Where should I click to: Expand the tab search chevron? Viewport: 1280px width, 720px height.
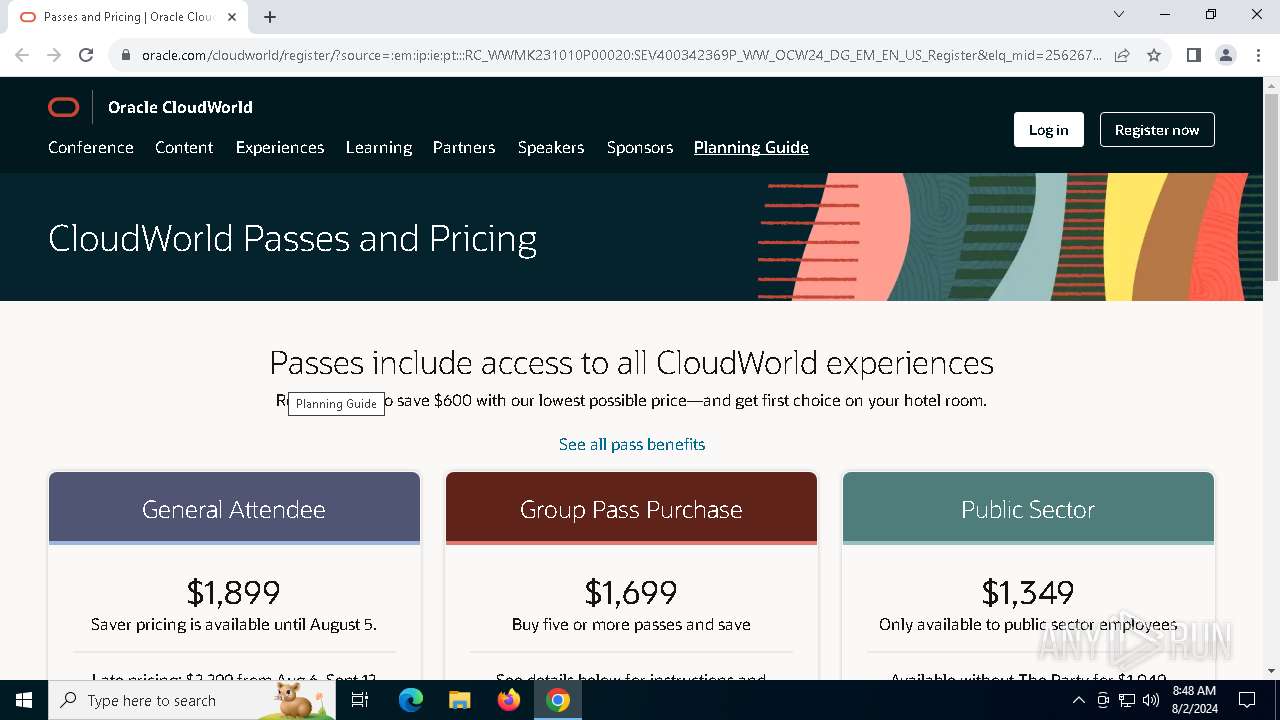pyautogui.click(x=1119, y=15)
